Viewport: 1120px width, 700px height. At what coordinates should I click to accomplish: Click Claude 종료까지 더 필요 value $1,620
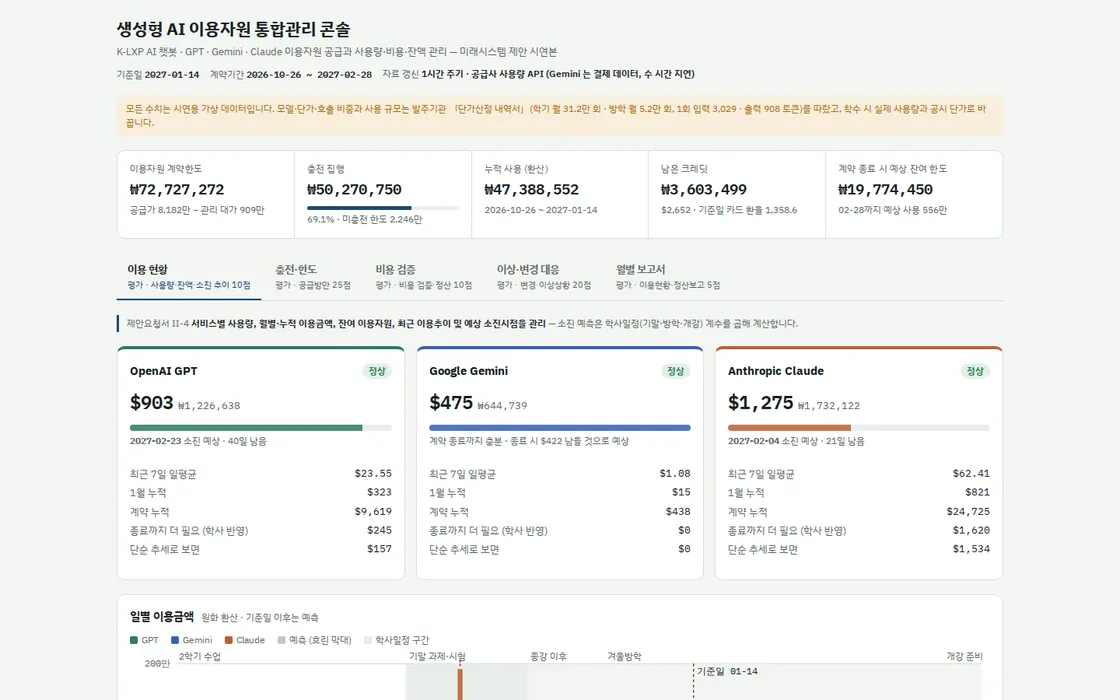click(971, 530)
